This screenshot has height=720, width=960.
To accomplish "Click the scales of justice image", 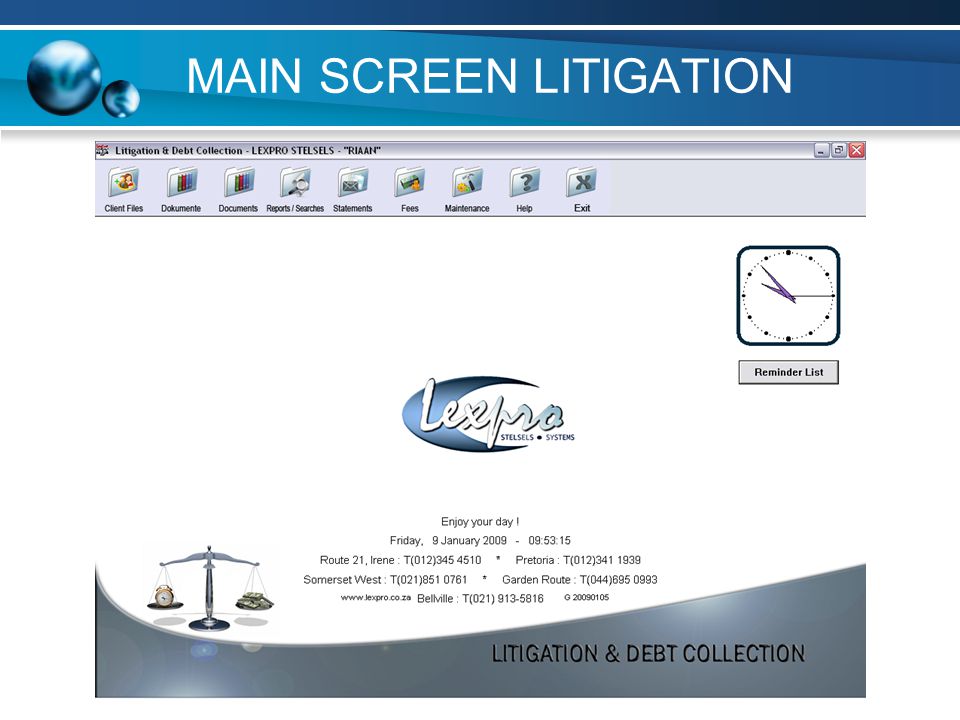I will point(210,588).
